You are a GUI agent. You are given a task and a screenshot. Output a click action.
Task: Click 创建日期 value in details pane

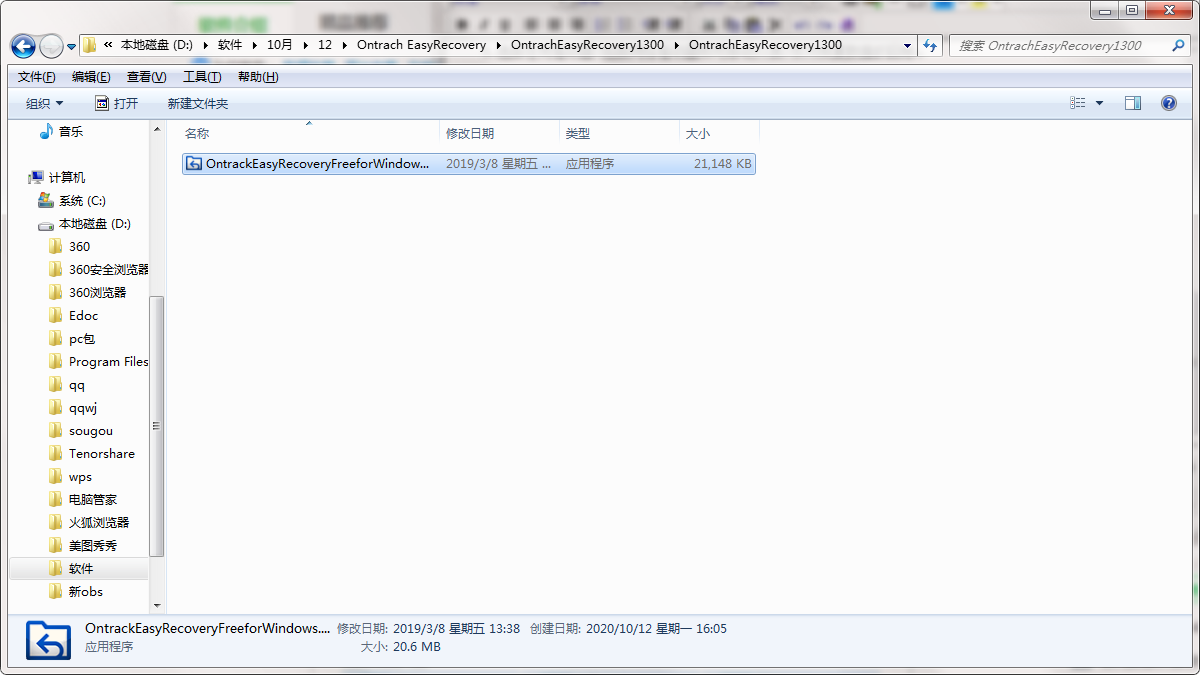point(656,629)
